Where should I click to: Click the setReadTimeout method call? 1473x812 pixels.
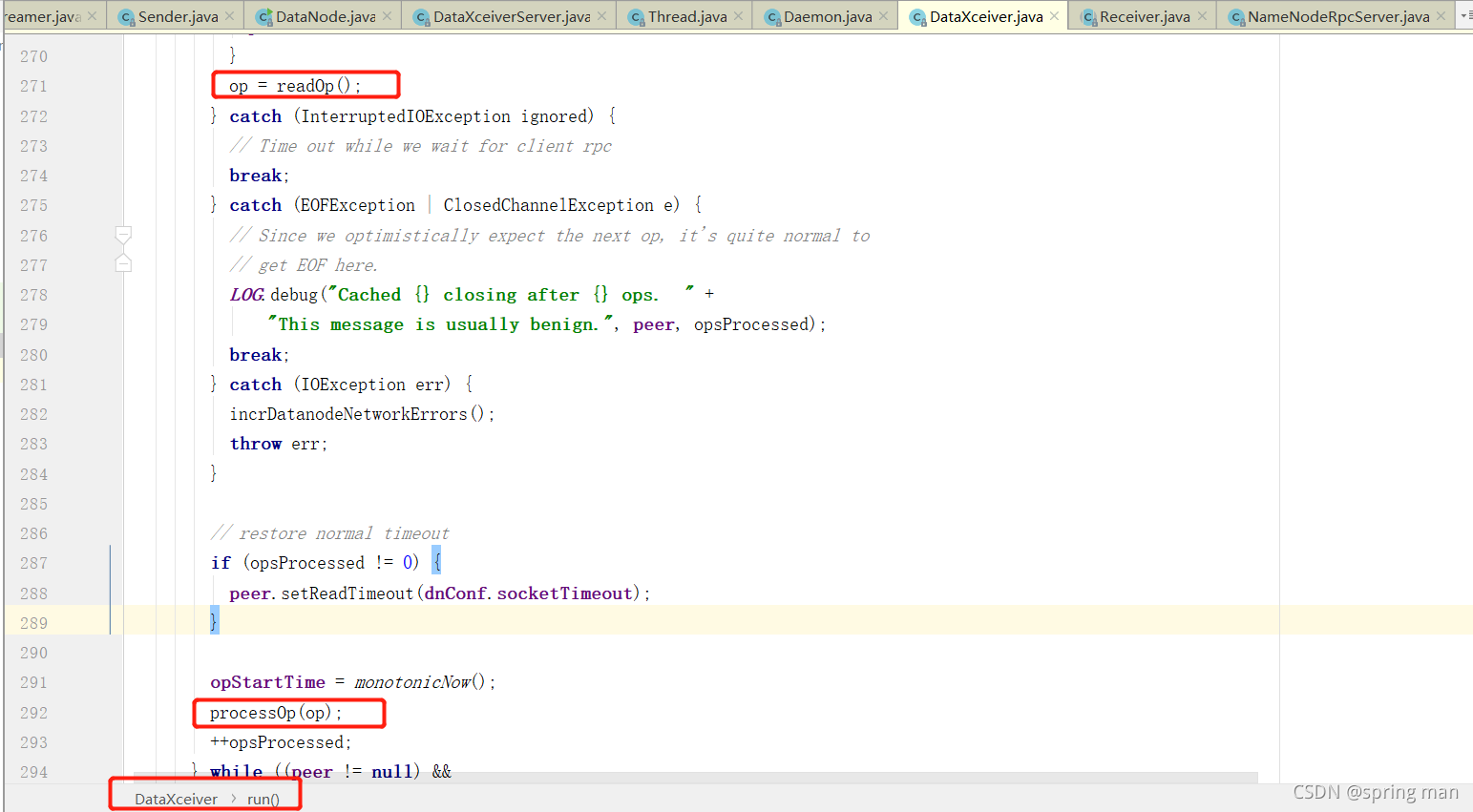point(347,593)
